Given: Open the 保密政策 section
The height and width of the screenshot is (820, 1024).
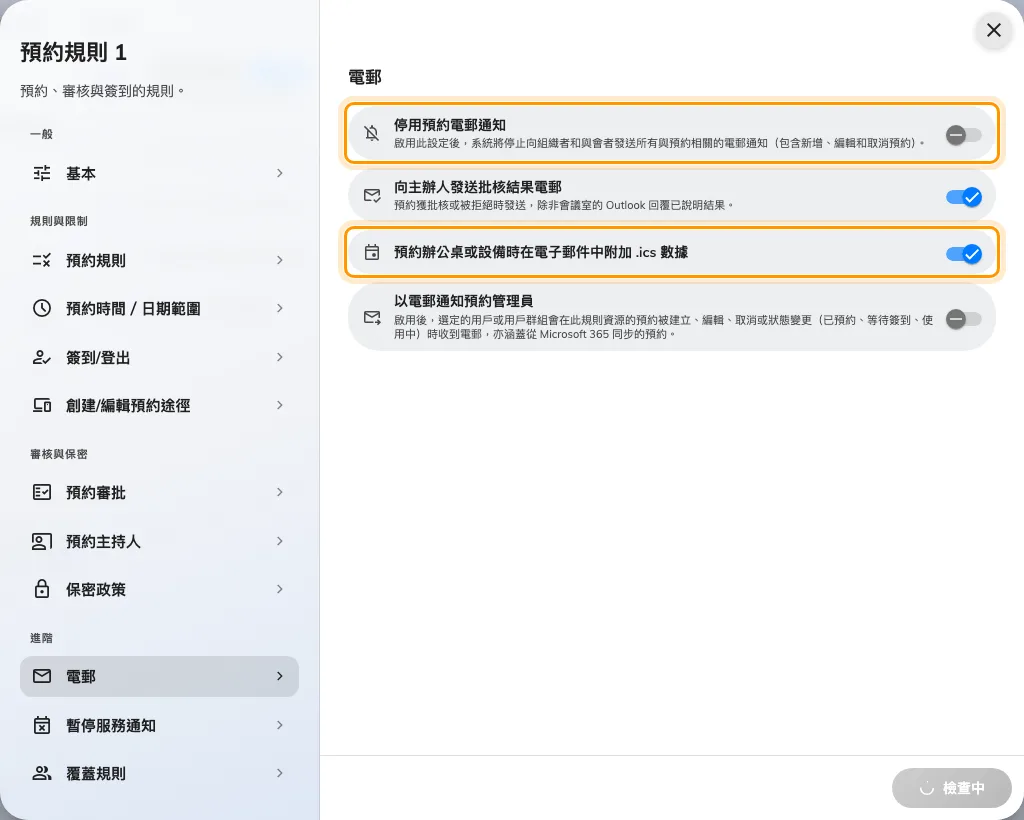Looking at the screenshot, I should [x=159, y=589].
